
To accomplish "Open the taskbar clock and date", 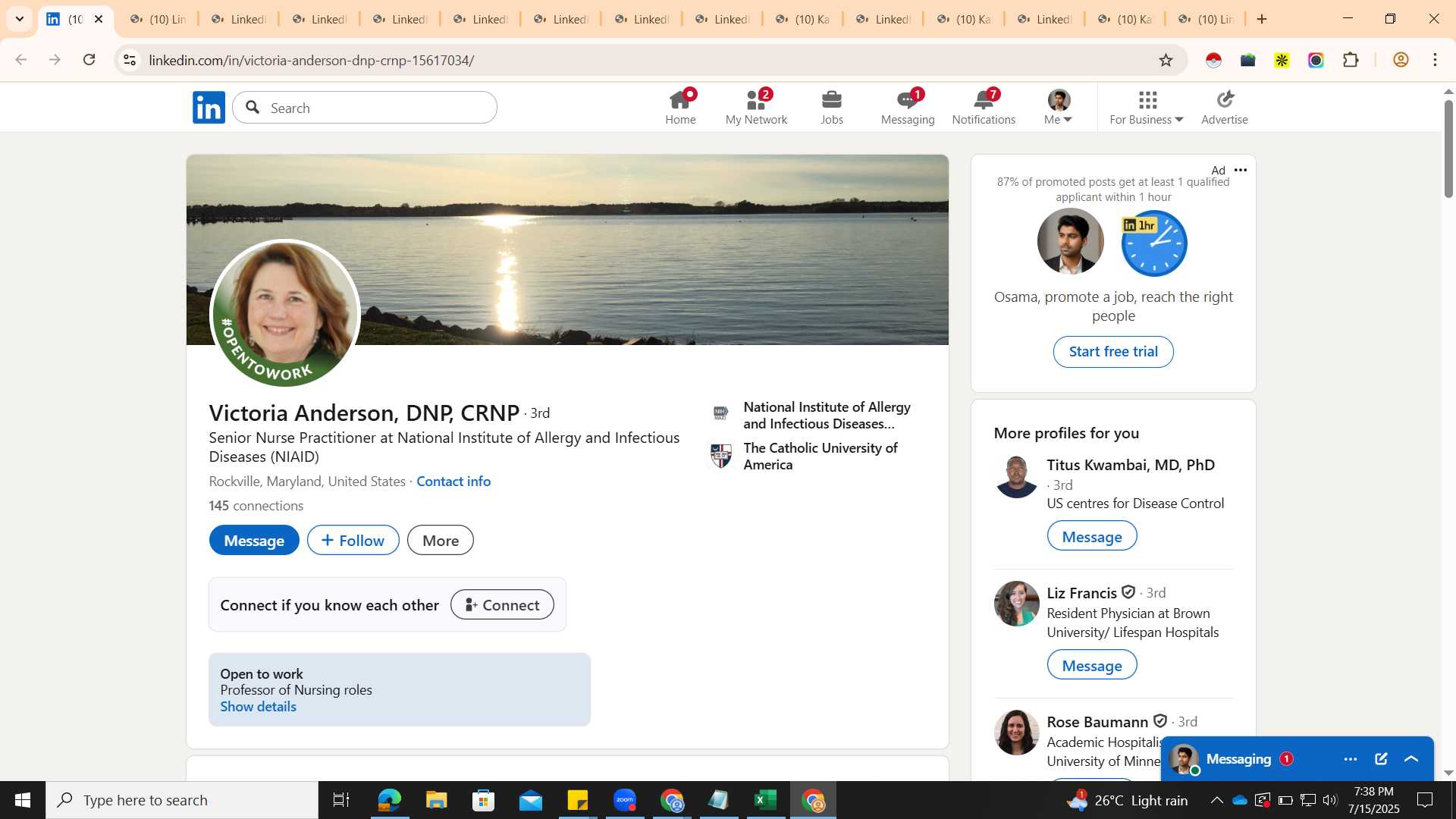I will click(1373, 800).
